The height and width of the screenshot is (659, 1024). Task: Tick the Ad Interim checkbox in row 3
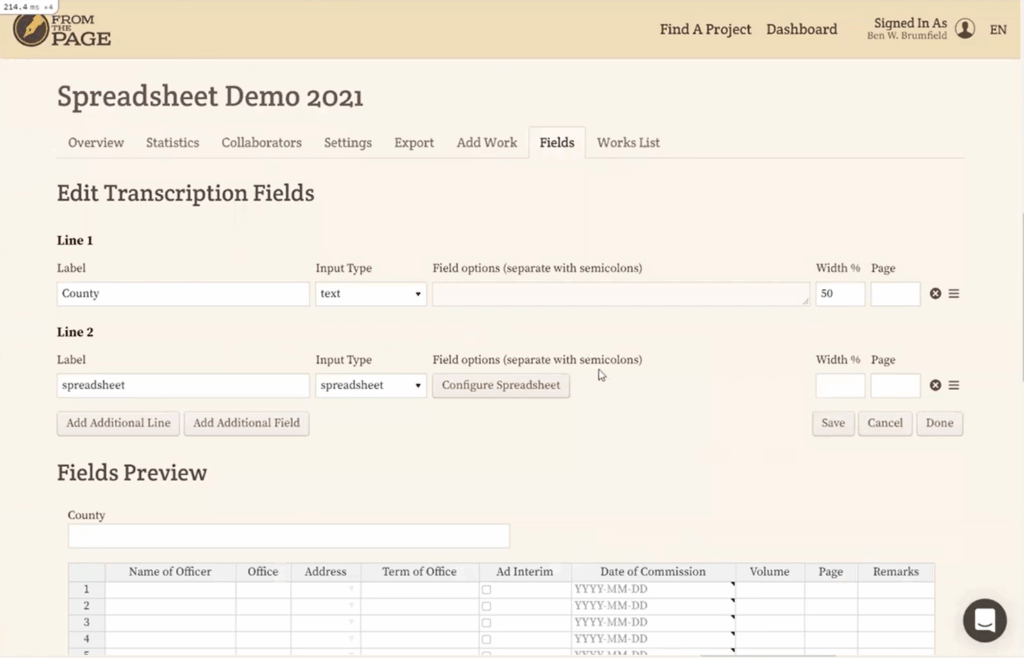coord(487,623)
